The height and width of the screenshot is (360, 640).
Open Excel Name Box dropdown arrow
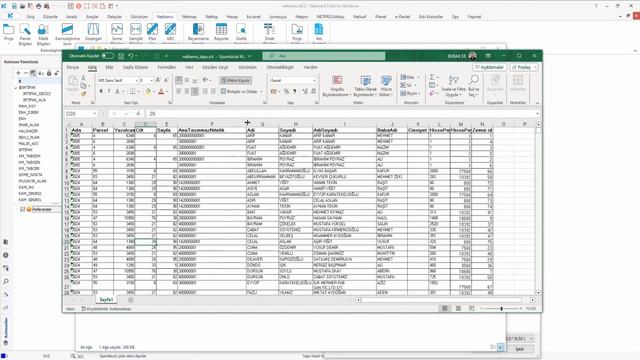(x=94, y=113)
